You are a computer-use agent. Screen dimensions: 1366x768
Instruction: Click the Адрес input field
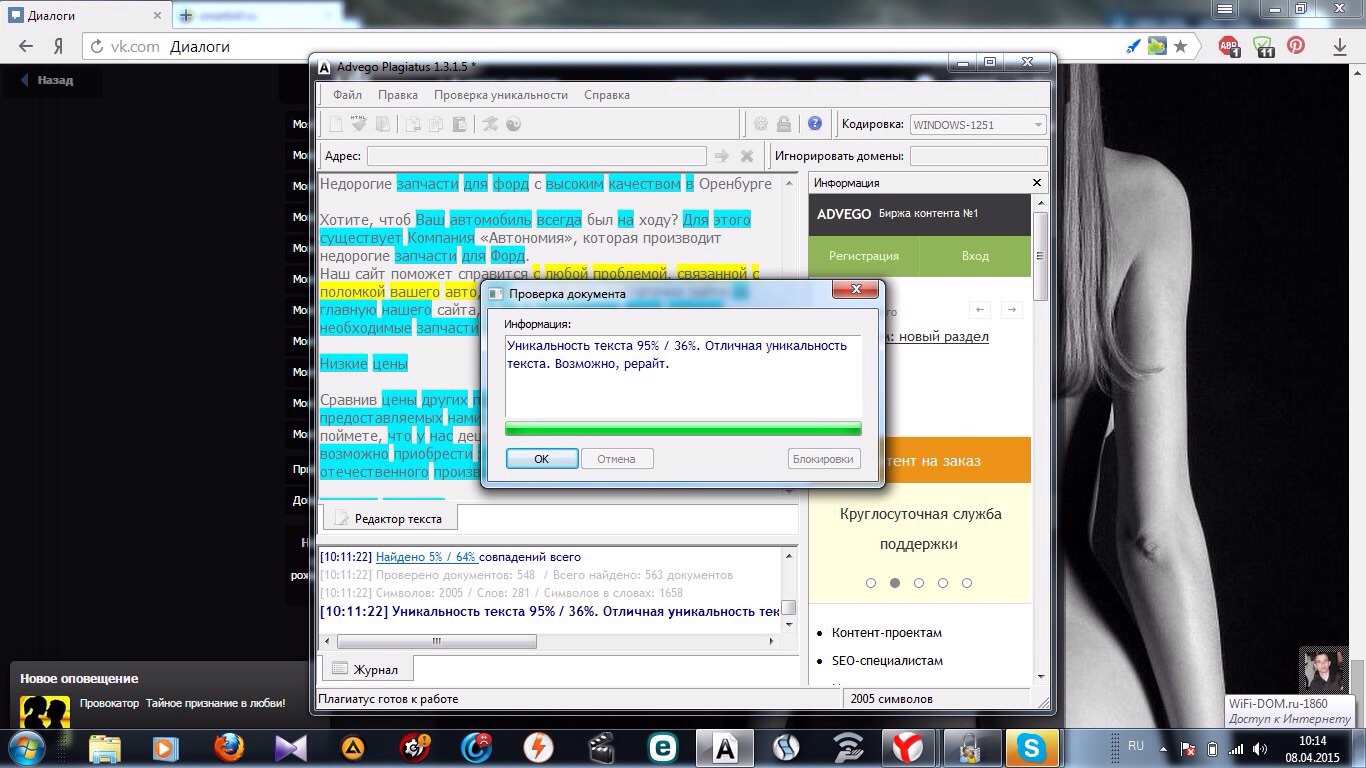536,156
